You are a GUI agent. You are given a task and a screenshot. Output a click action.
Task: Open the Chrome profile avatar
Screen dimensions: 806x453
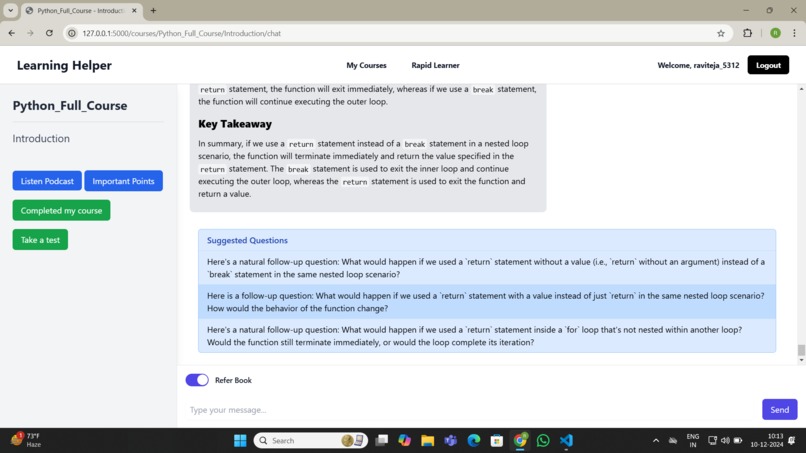pos(775,33)
